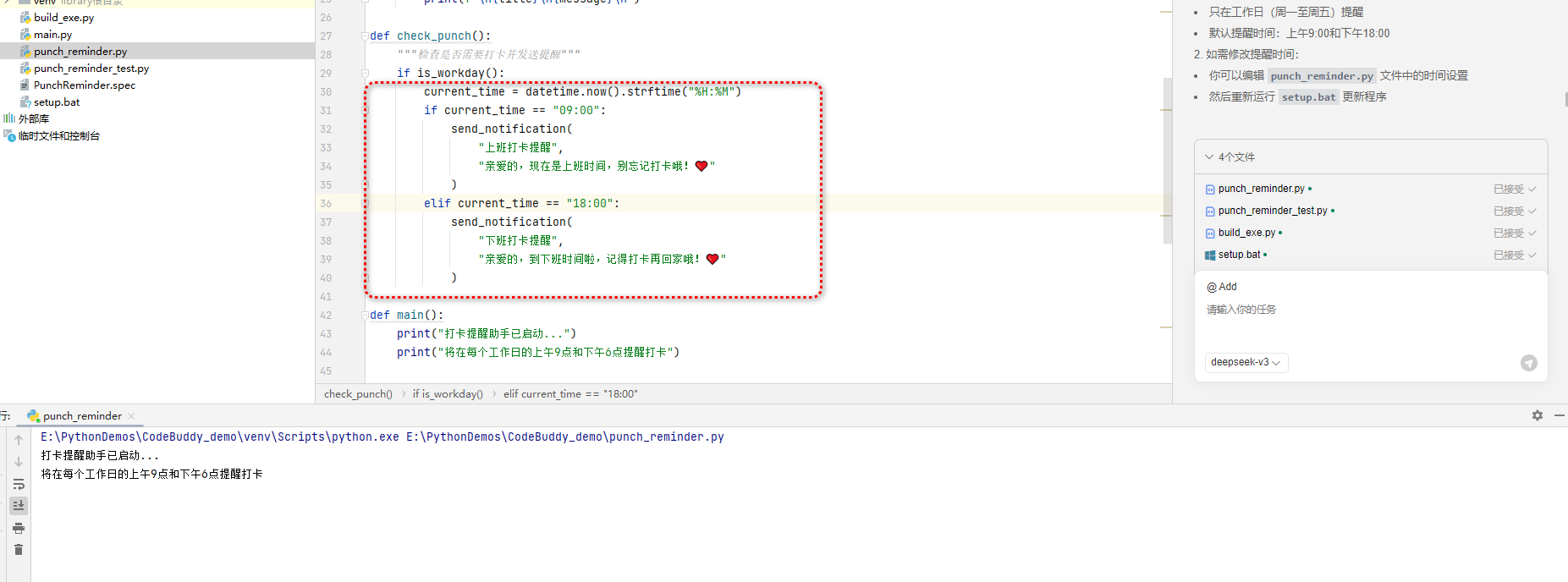Image resolution: width=1568 pixels, height=582 pixels.
Task: Close the punch_reminder run tab
Action: coord(131,416)
